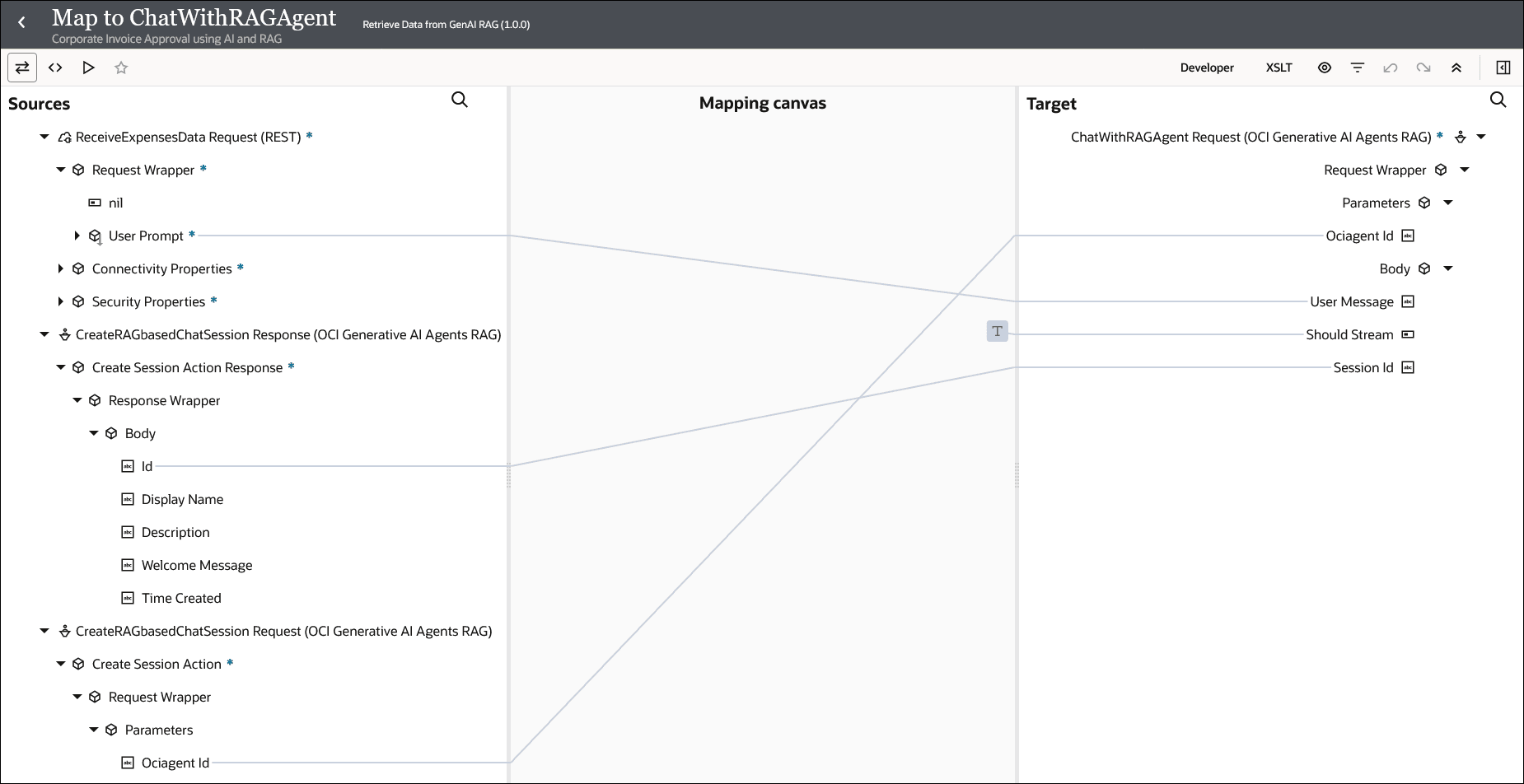This screenshot has height=784, width=1524.
Task: Select Display Name source element
Action: tap(182, 499)
